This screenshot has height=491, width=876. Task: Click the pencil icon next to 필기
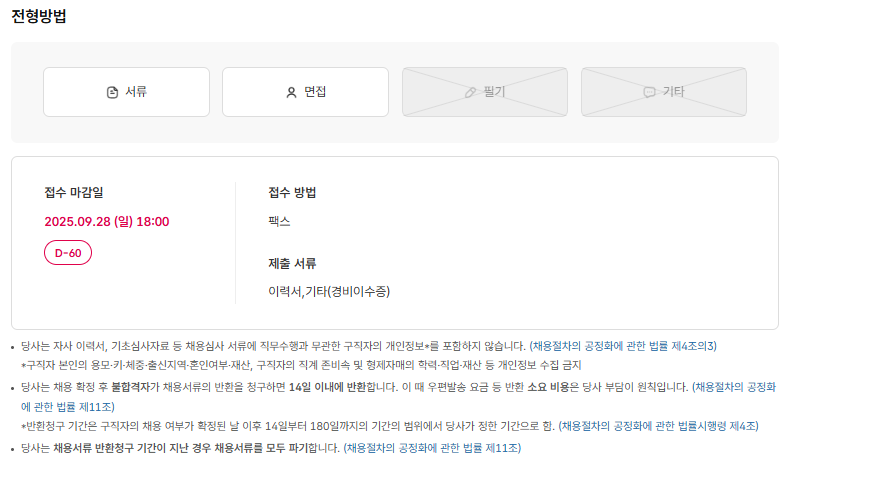[x=471, y=92]
